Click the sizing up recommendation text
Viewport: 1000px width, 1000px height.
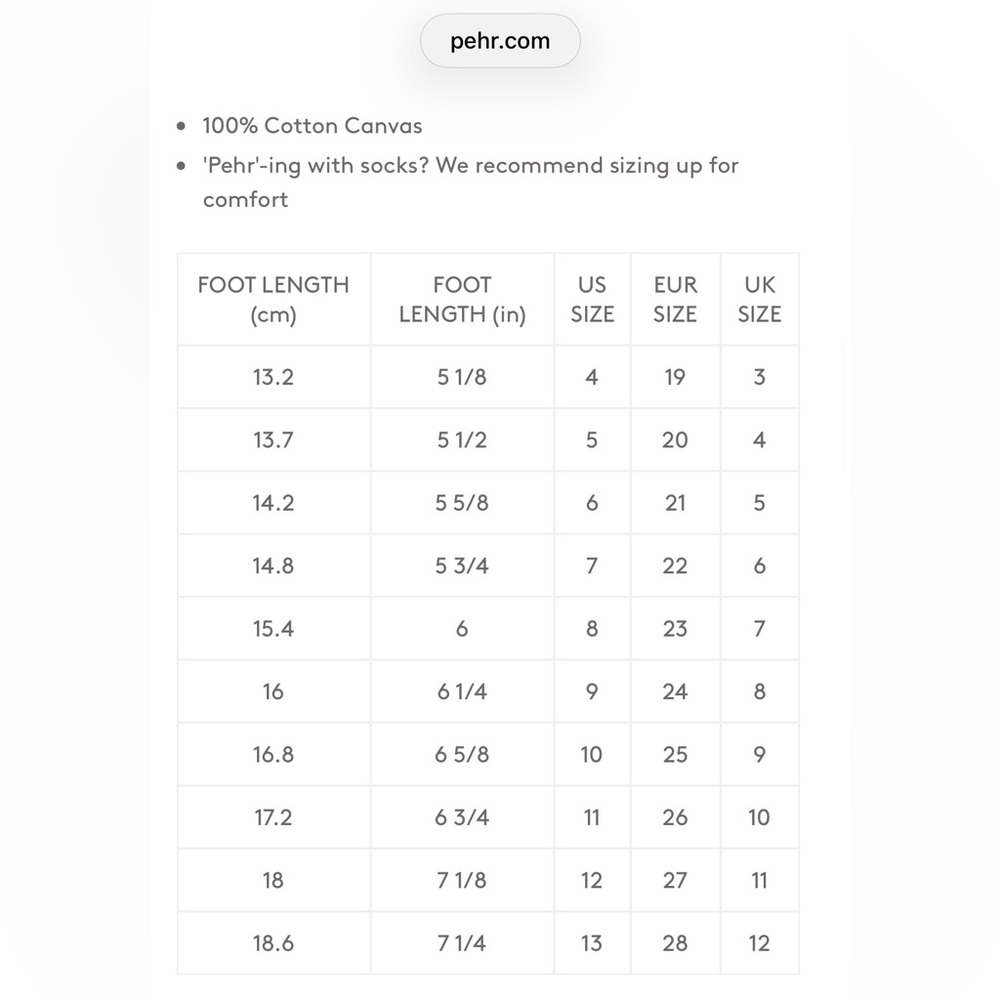(x=470, y=182)
